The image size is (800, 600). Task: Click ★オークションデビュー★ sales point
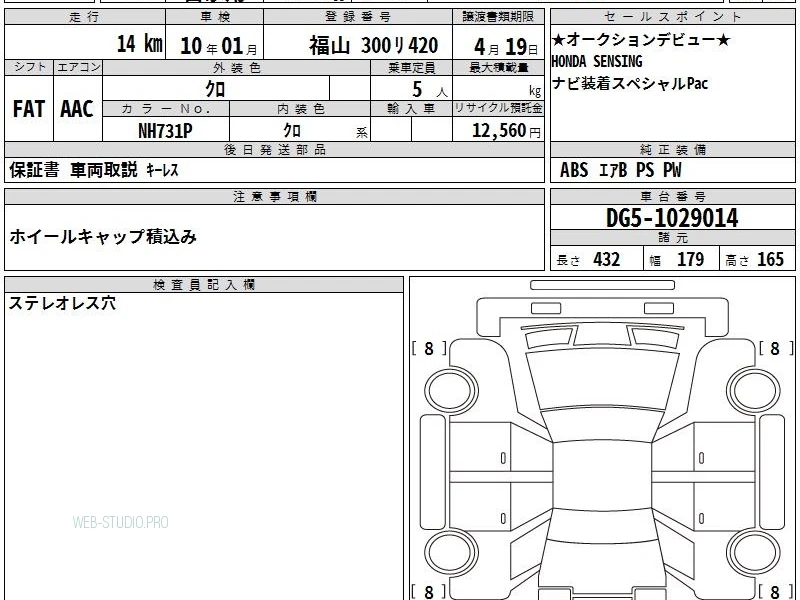point(641,40)
